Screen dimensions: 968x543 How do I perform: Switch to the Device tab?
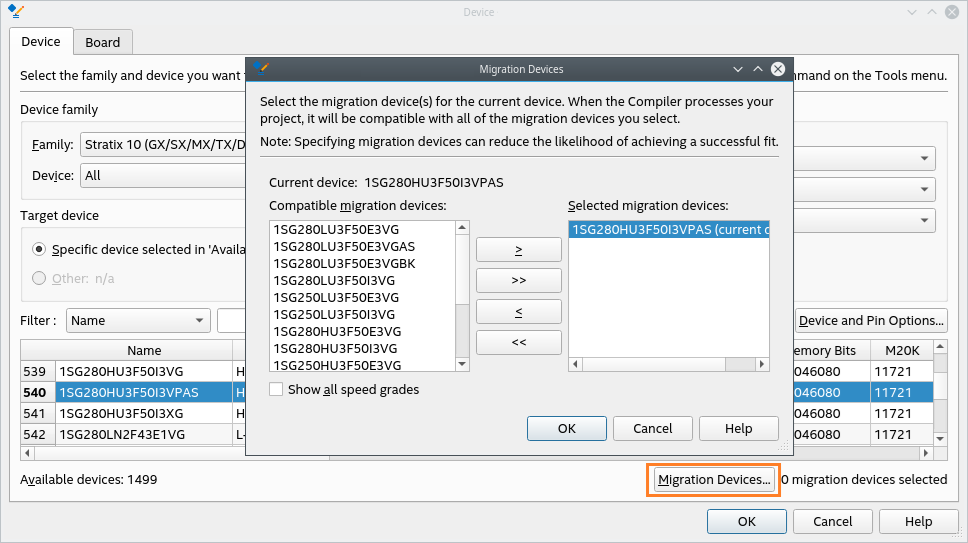[41, 41]
